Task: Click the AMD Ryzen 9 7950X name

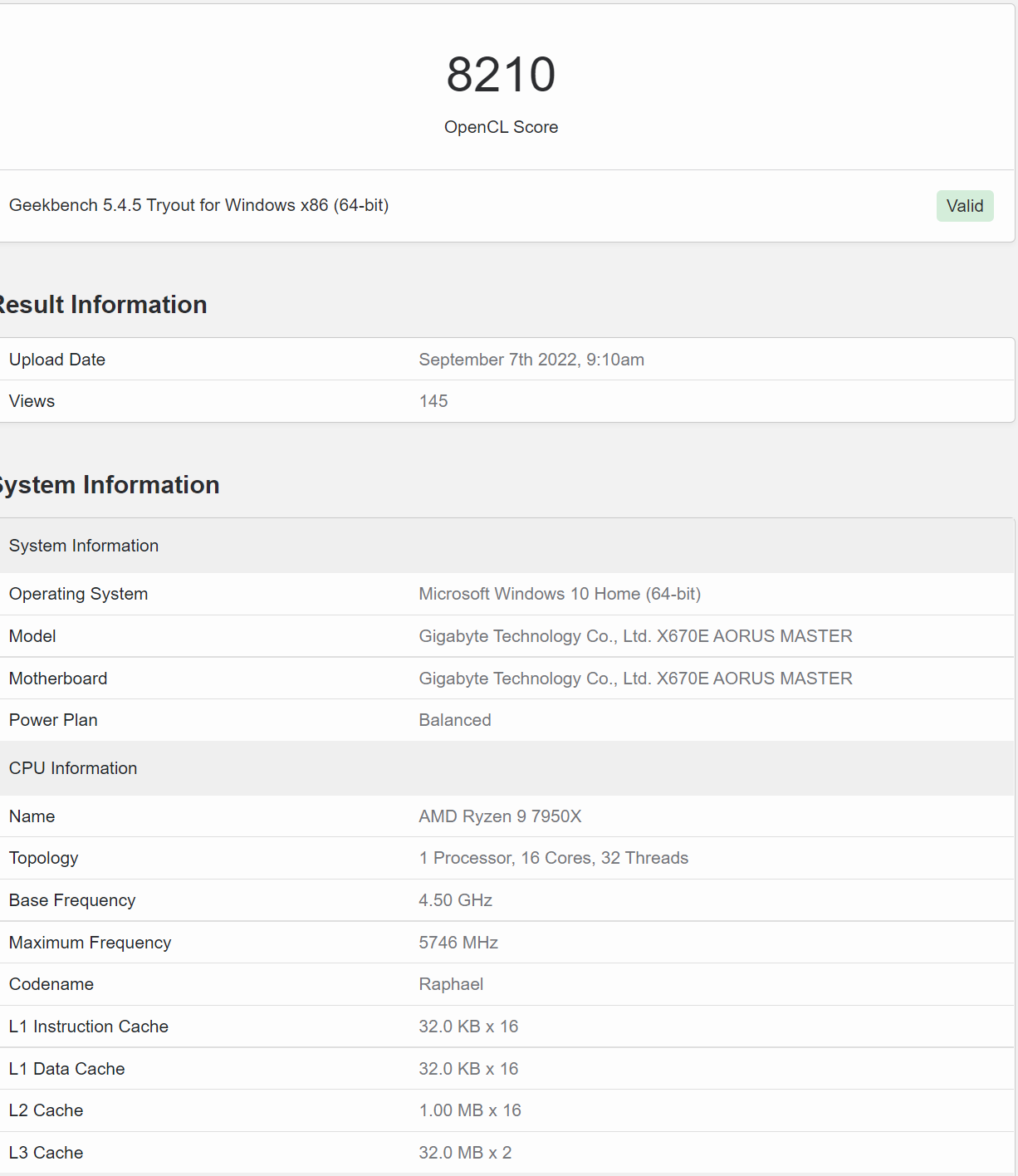Action: (x=500, y=816)
